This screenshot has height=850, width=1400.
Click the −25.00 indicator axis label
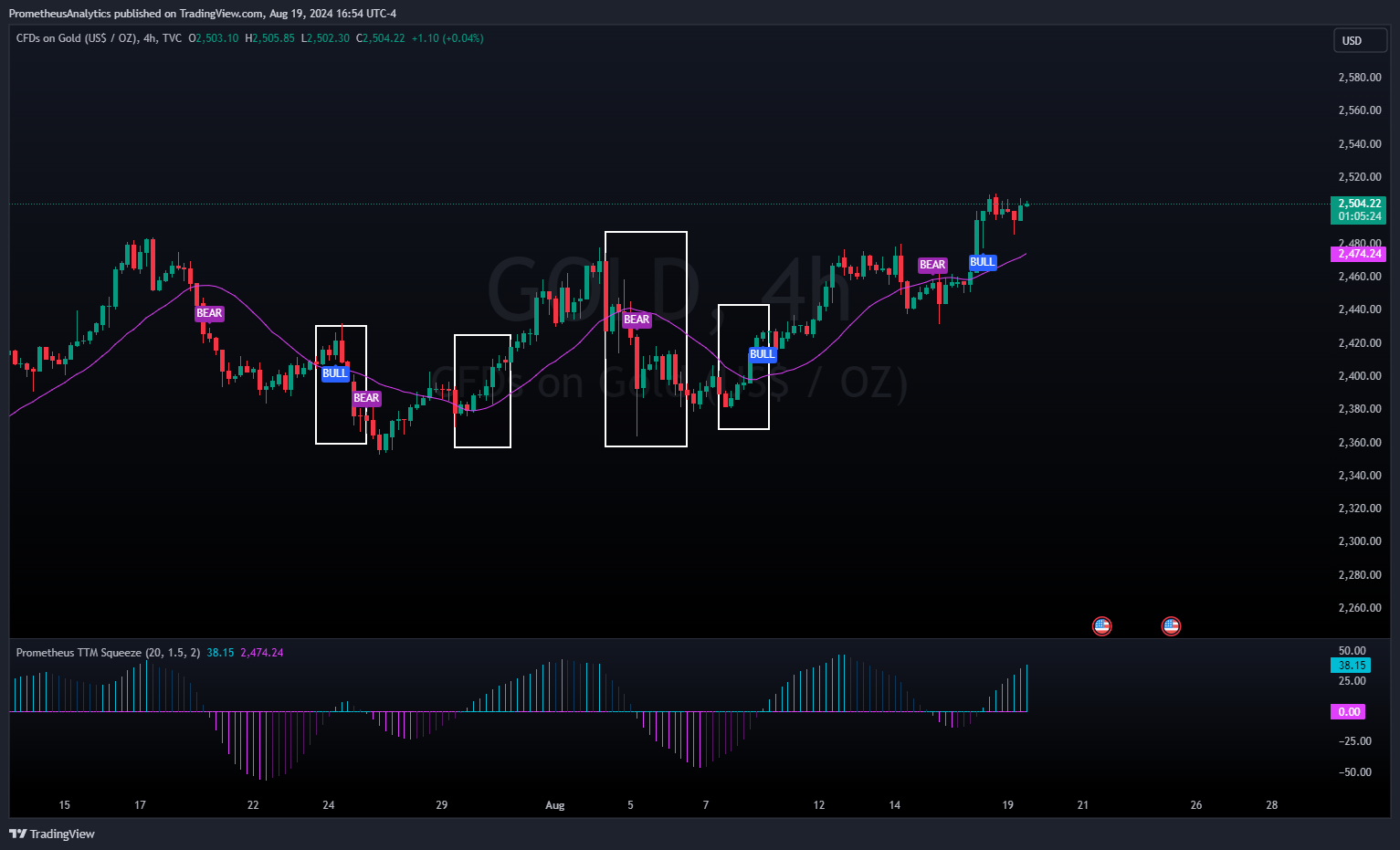pyautogui.click(x=1355, y=741)
